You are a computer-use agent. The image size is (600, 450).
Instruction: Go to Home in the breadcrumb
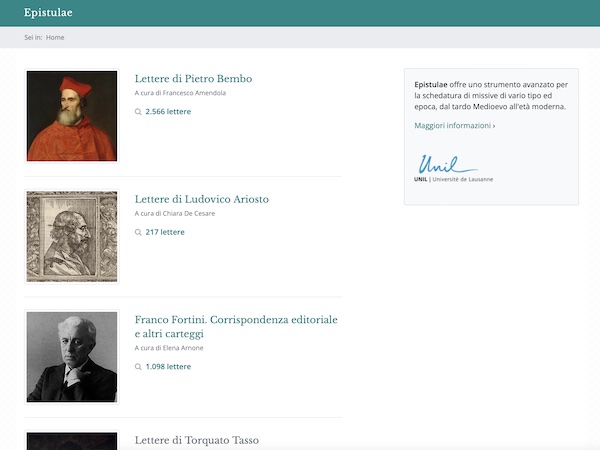pos(55,38)
